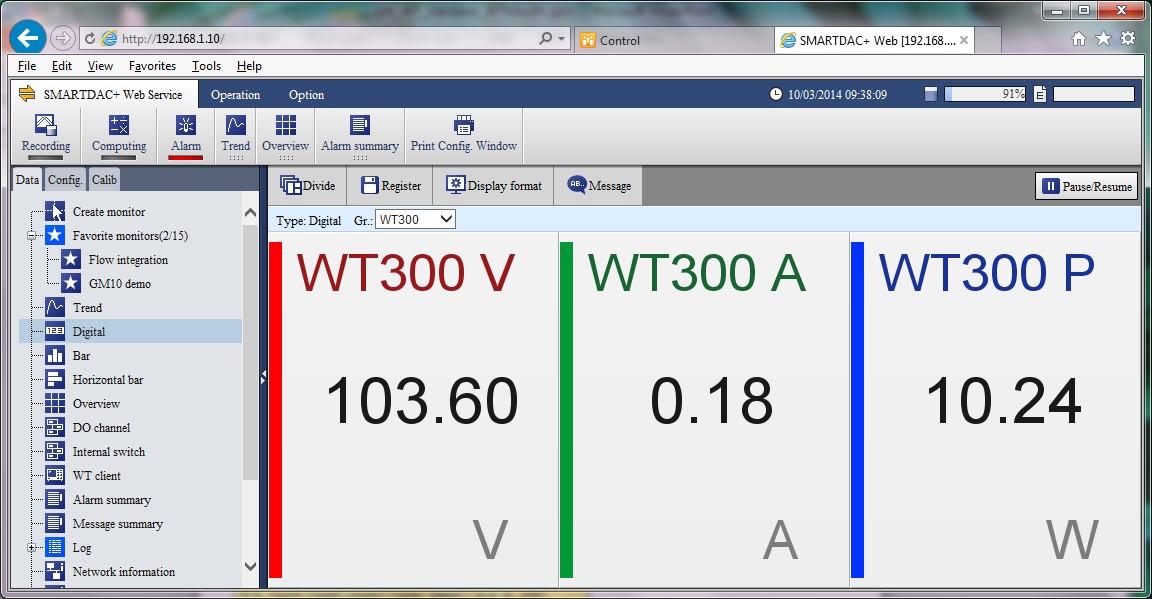
Task: Switch to the Operation tab
Action: 235,95
